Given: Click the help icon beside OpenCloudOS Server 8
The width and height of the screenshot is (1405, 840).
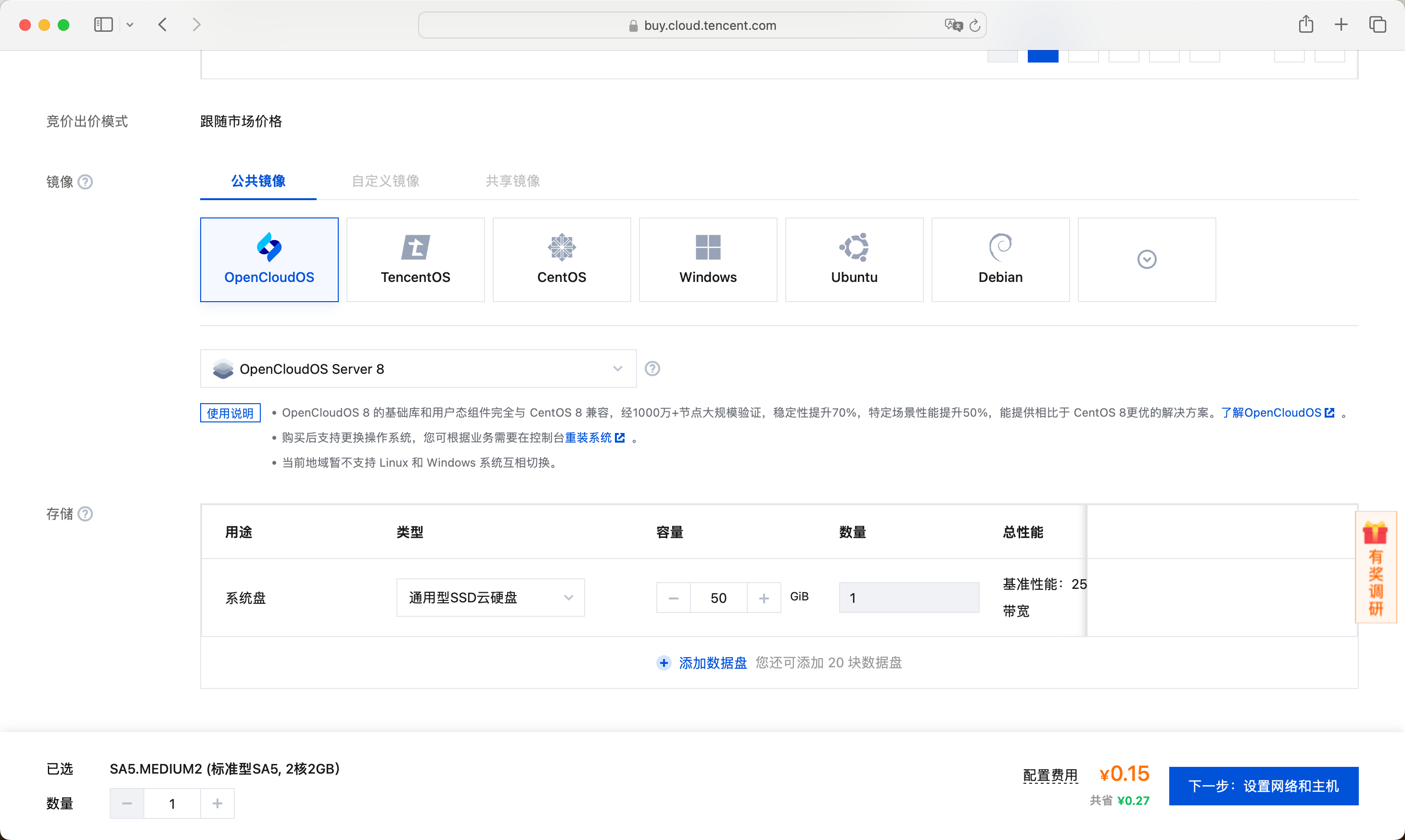Looking at the screenshot, I should pos(652,368).
